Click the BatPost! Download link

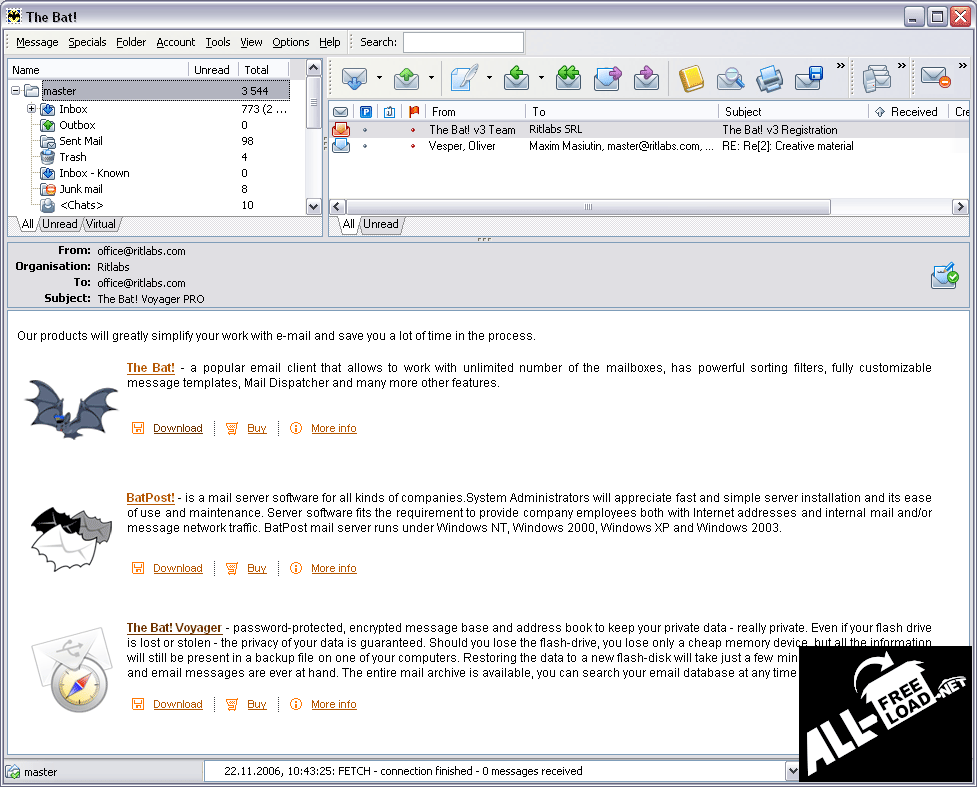(178, 568)
